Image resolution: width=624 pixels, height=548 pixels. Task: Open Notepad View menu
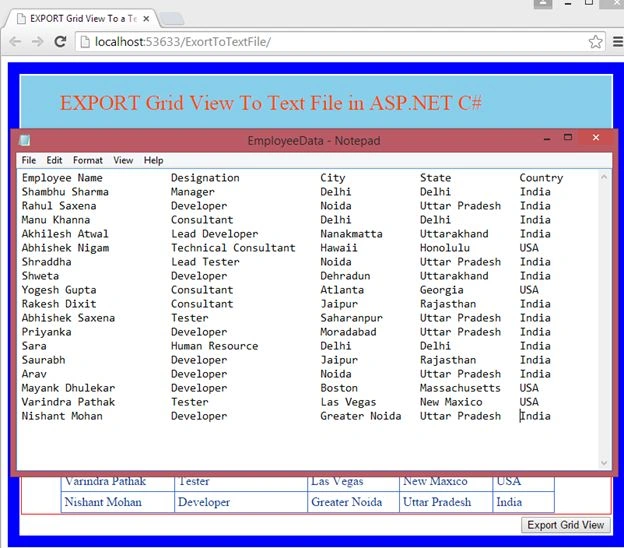click(x=123, y=160)
